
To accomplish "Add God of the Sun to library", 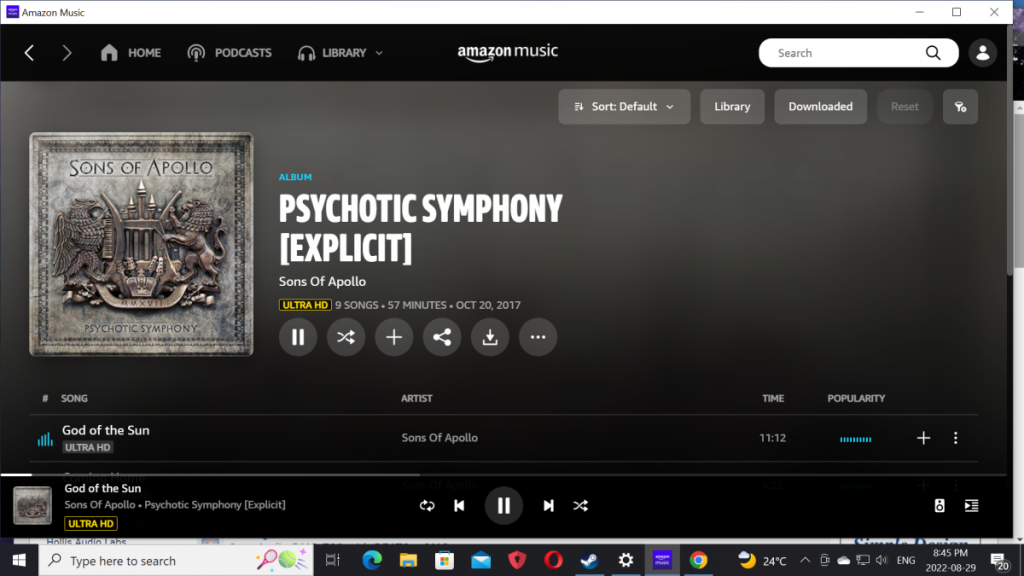I will [923, 438].
